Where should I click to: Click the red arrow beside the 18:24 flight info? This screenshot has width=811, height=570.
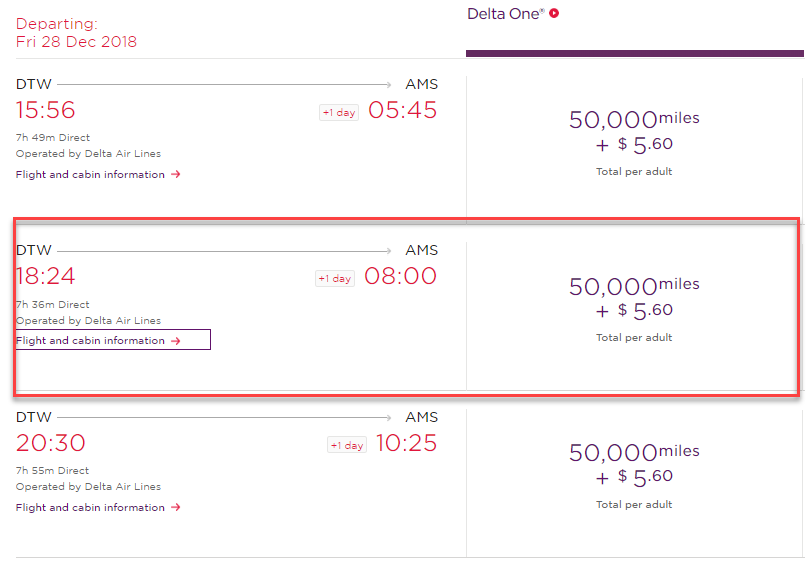(176, 340)
